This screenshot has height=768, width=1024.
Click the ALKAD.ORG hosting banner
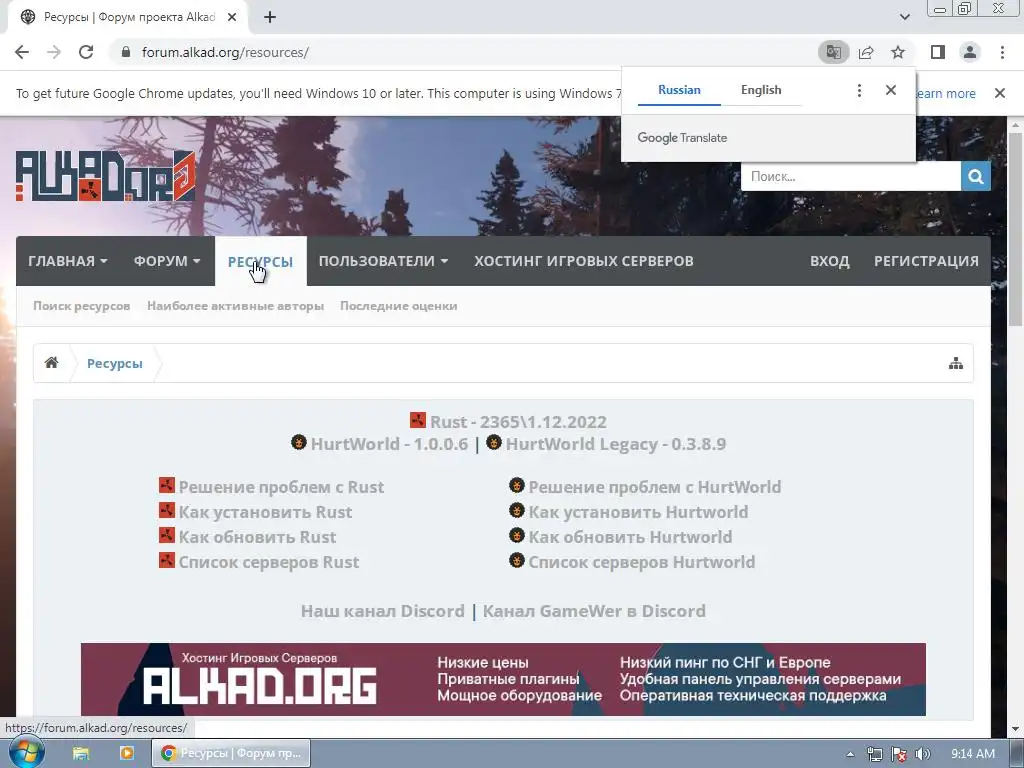503,679
